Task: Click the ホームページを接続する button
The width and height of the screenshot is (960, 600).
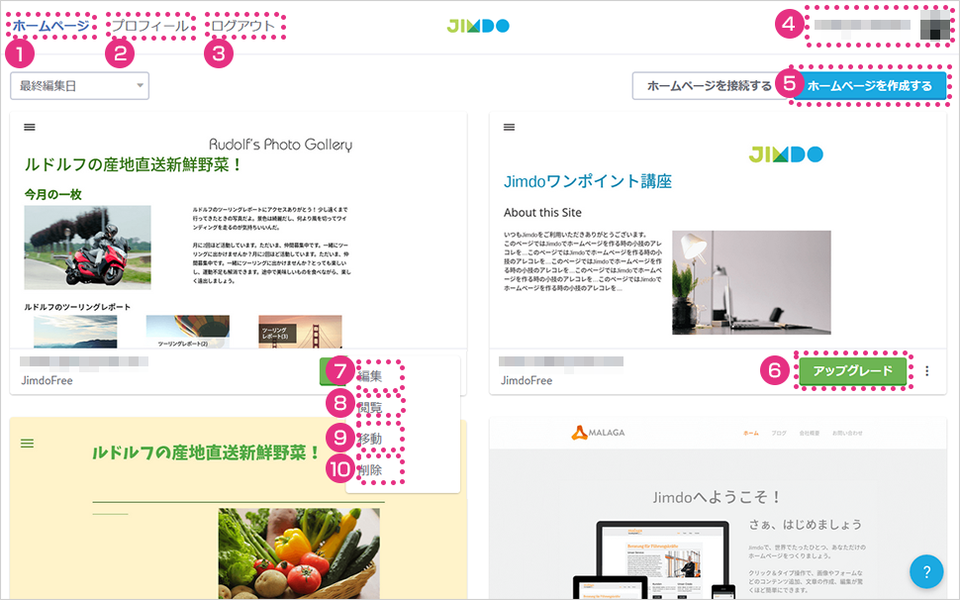Action: (708, 86)
